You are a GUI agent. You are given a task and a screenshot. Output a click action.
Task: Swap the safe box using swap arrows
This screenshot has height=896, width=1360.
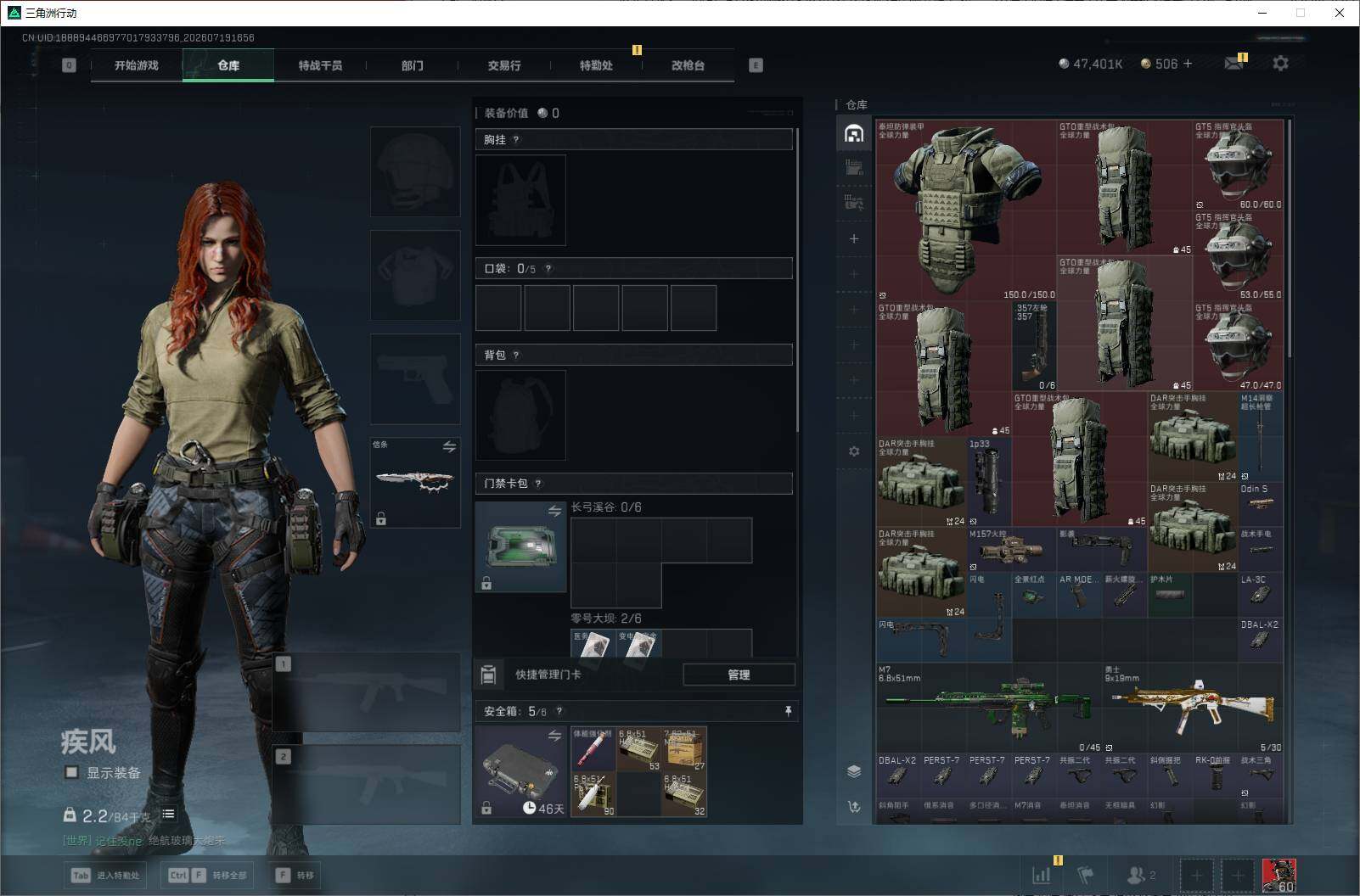point(554,736)
